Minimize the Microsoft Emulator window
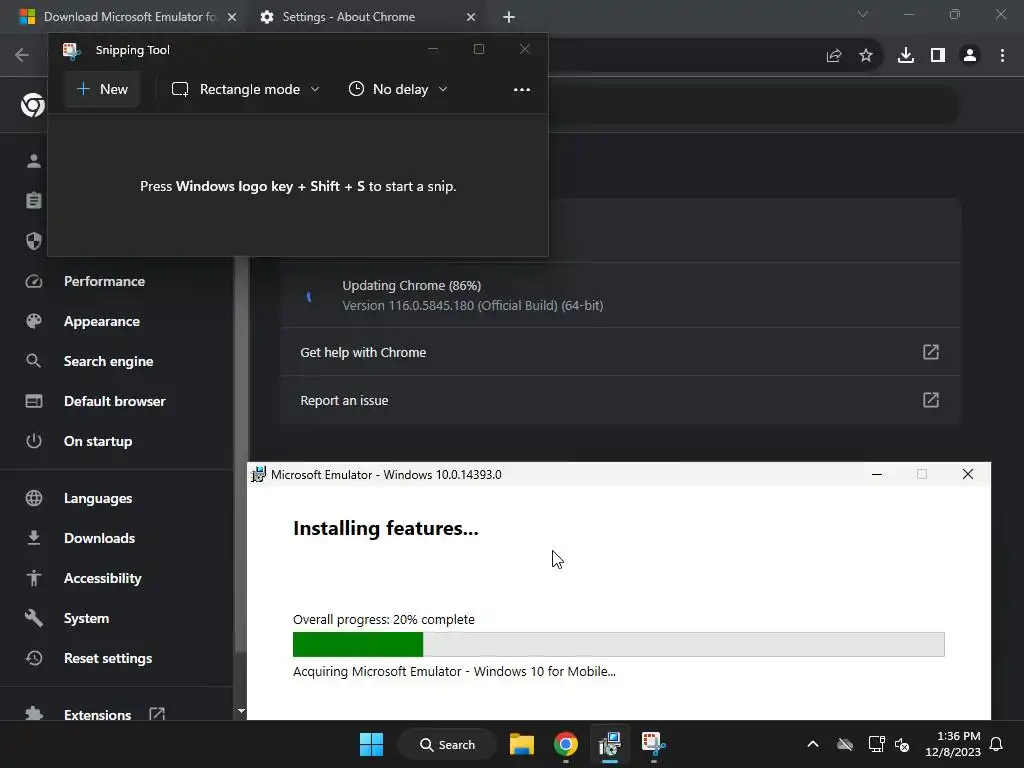The width and height of the screenshot is (1024, 768). (x=877, y=474)
